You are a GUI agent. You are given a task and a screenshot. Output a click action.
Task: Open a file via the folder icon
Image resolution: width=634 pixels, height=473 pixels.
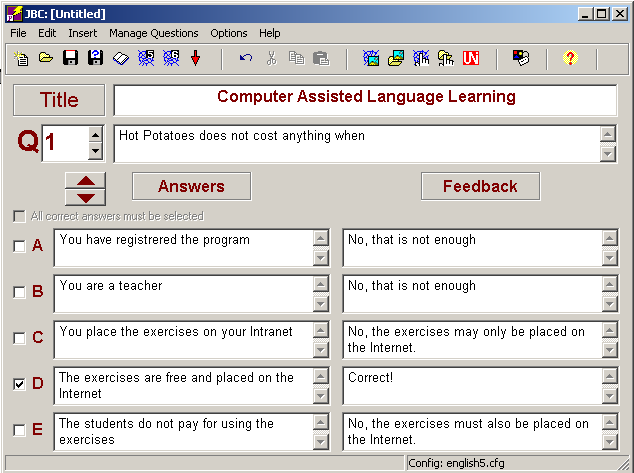[46, 58]
